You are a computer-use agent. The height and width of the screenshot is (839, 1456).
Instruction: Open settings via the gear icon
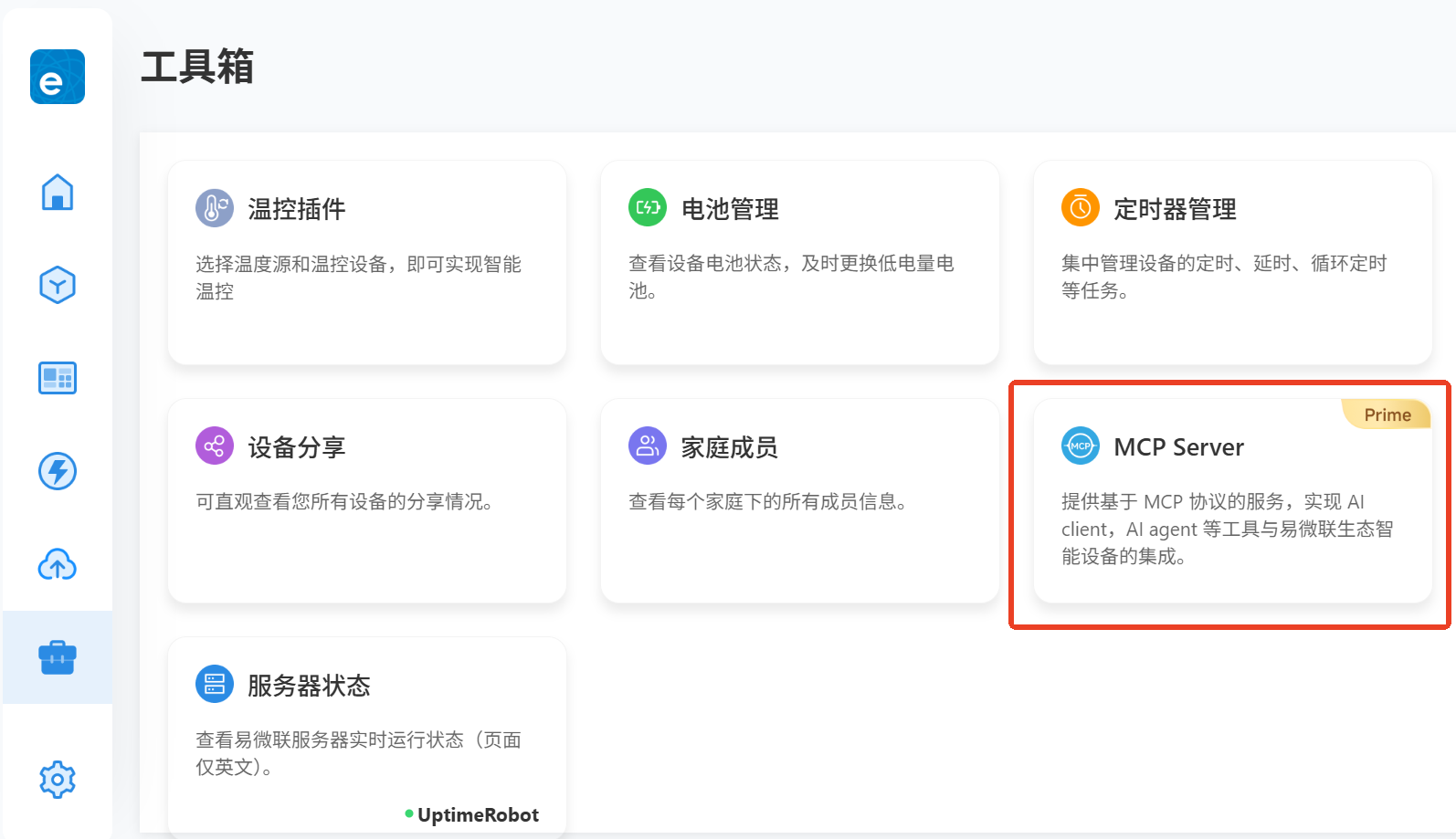pos(58,780)
